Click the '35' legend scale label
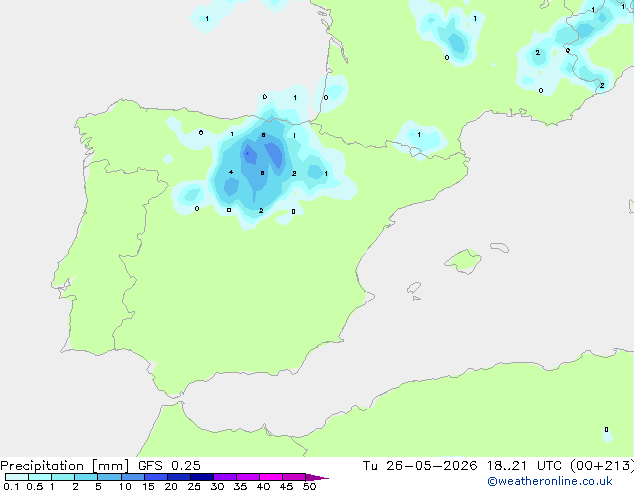This screenshot has height=490, width=634. [240, 486]
